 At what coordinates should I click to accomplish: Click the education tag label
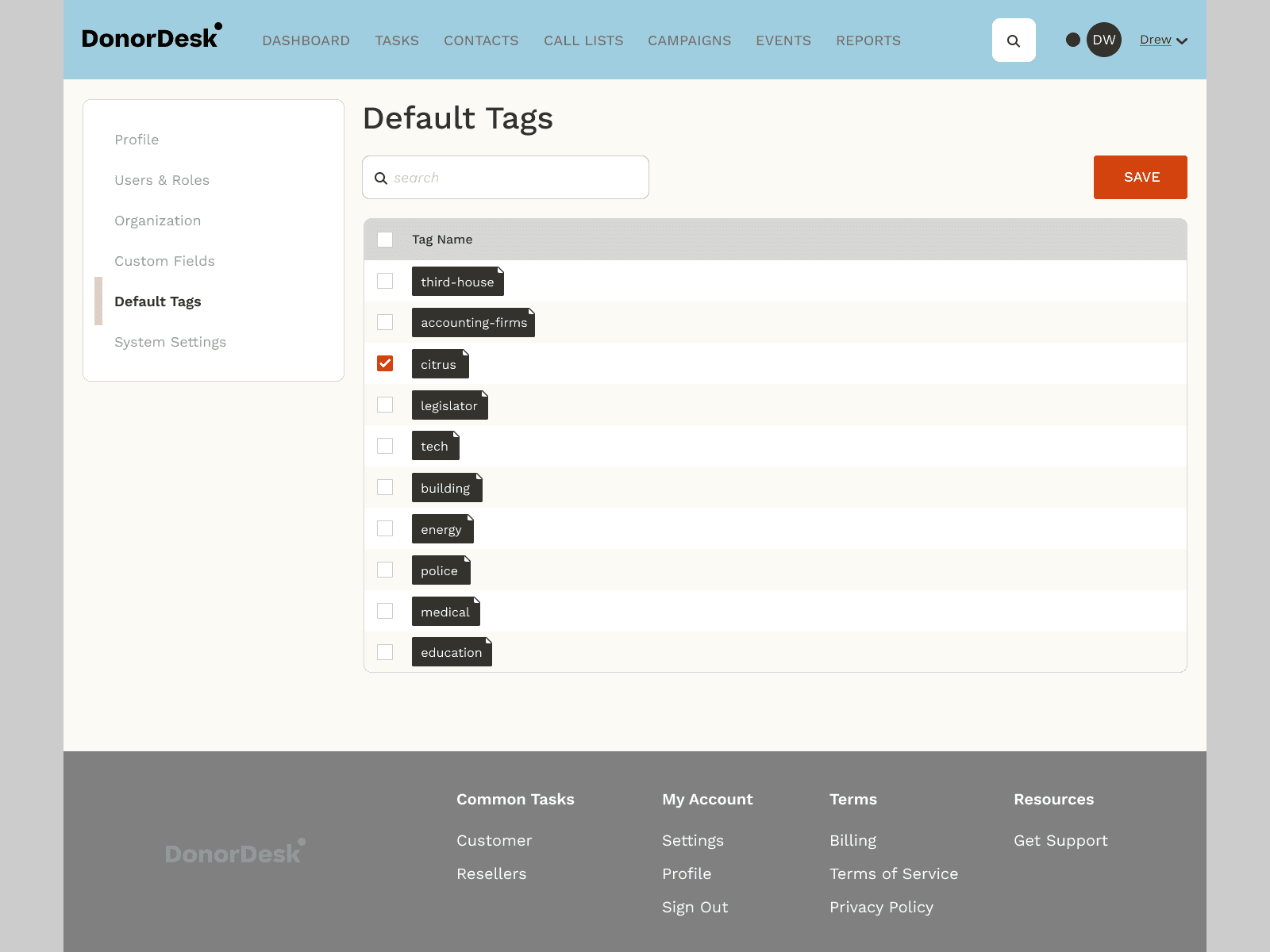pos(452,652)
